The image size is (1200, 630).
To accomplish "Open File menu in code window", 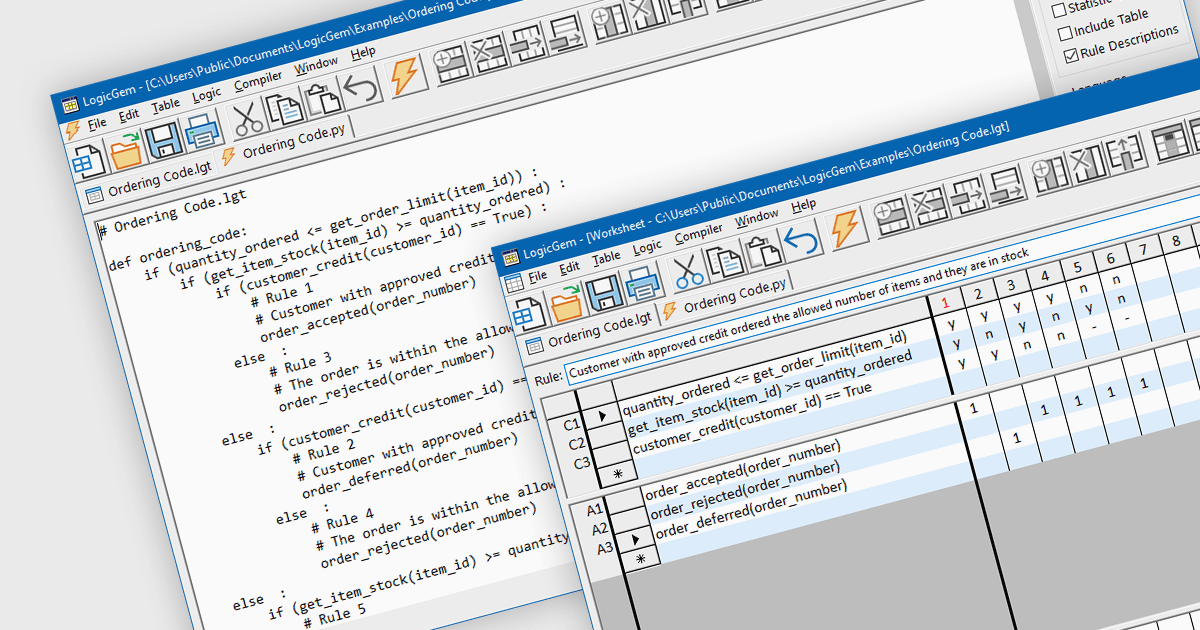I will (97, 123).
